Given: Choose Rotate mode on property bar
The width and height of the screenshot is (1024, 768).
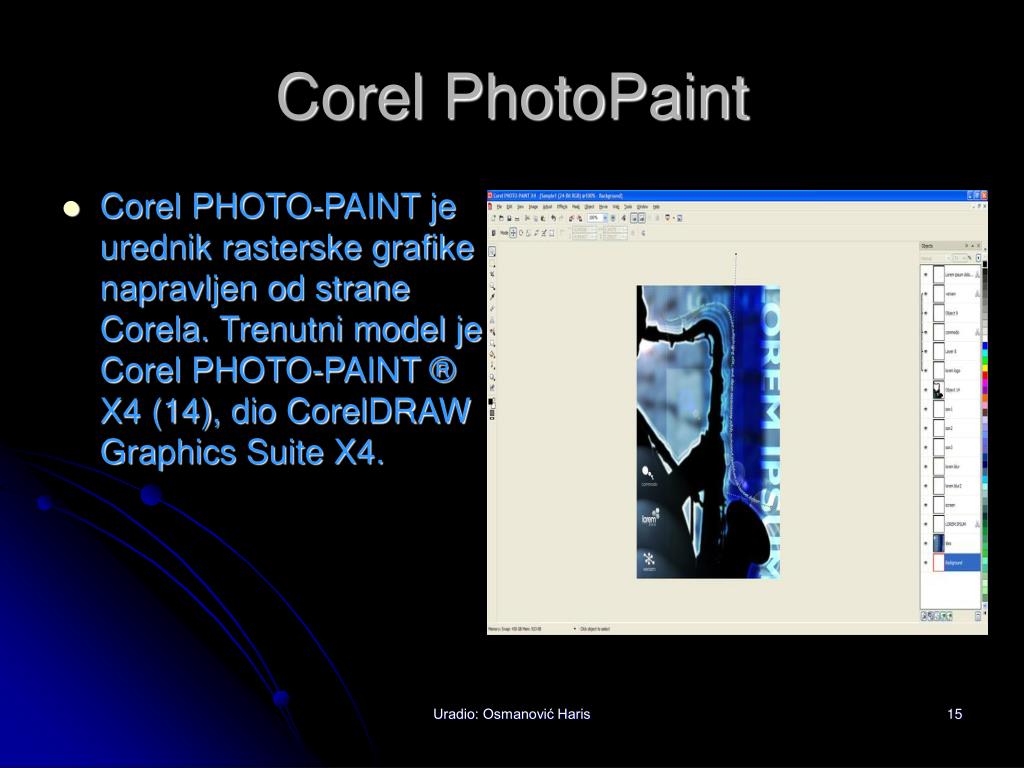Looking at the screenshot, I should click(x=520, y=233).
